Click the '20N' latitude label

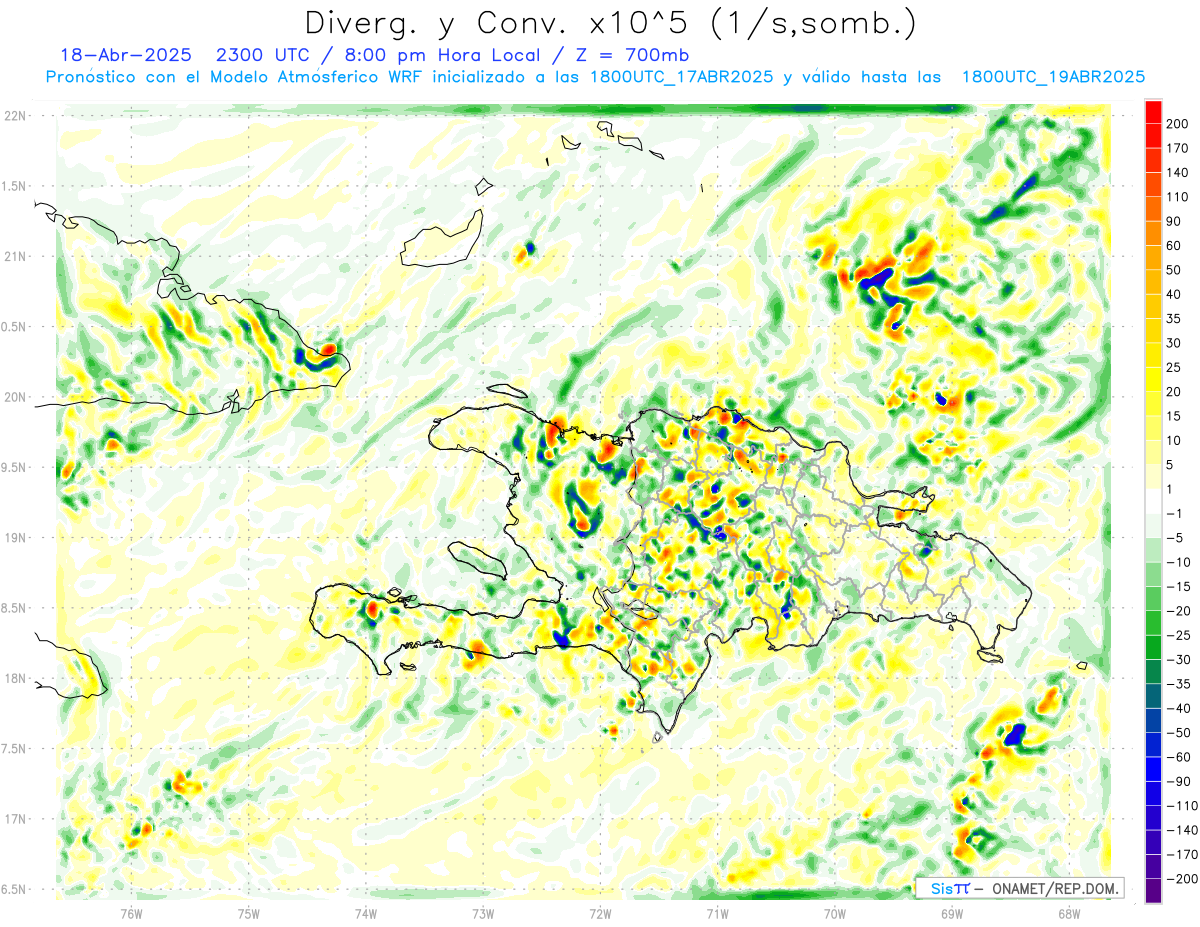[15, 397]
